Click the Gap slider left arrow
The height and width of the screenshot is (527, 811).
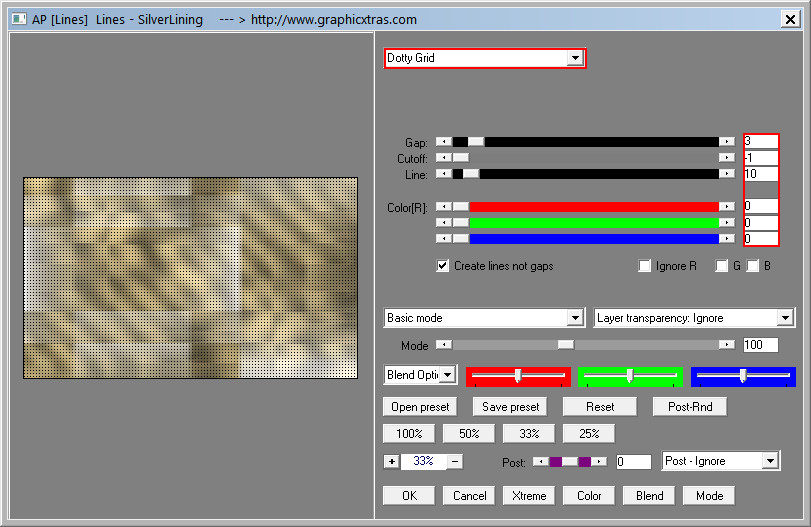(444, 142)
